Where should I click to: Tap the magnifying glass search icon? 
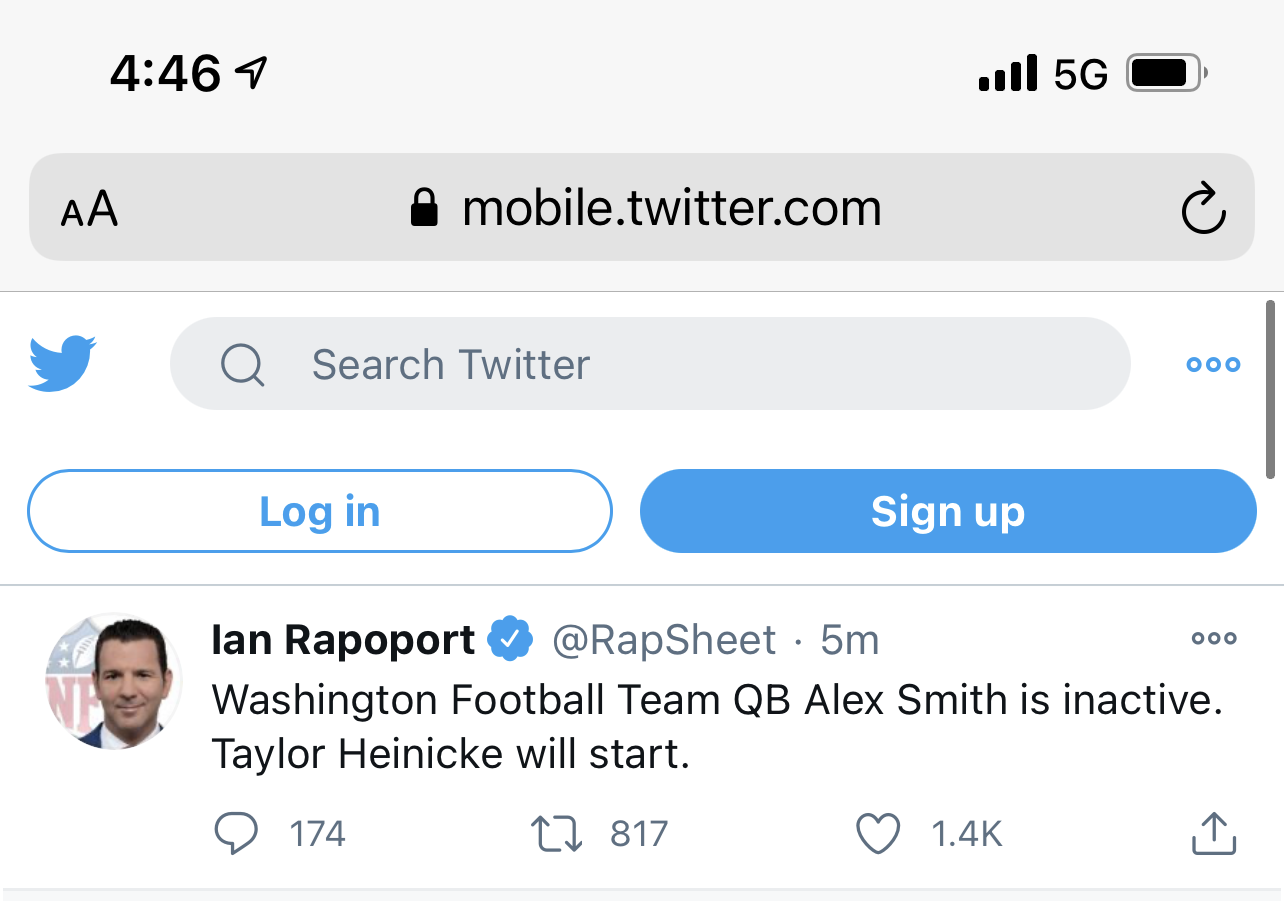pyautogui.click(x=243, y=365)
